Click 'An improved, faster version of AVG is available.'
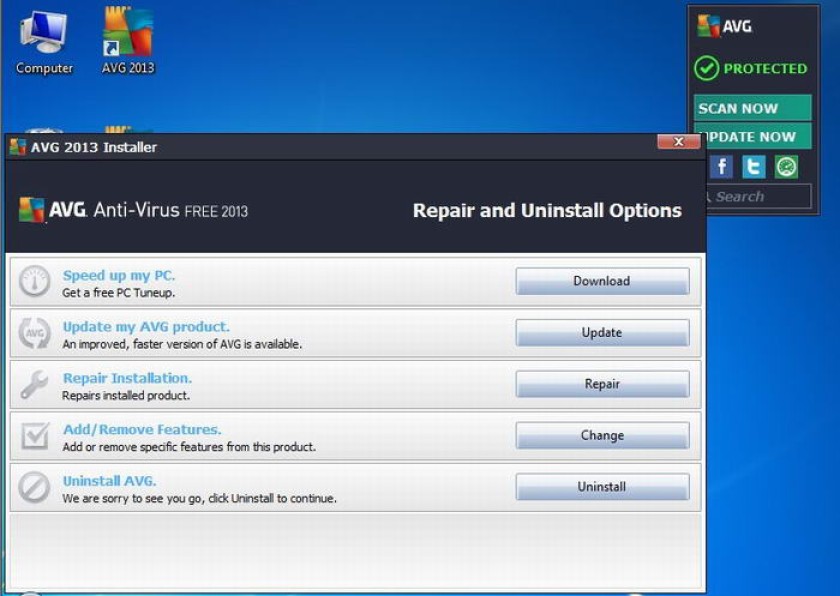Screen dimensions: 840x596 click(182, 344)
